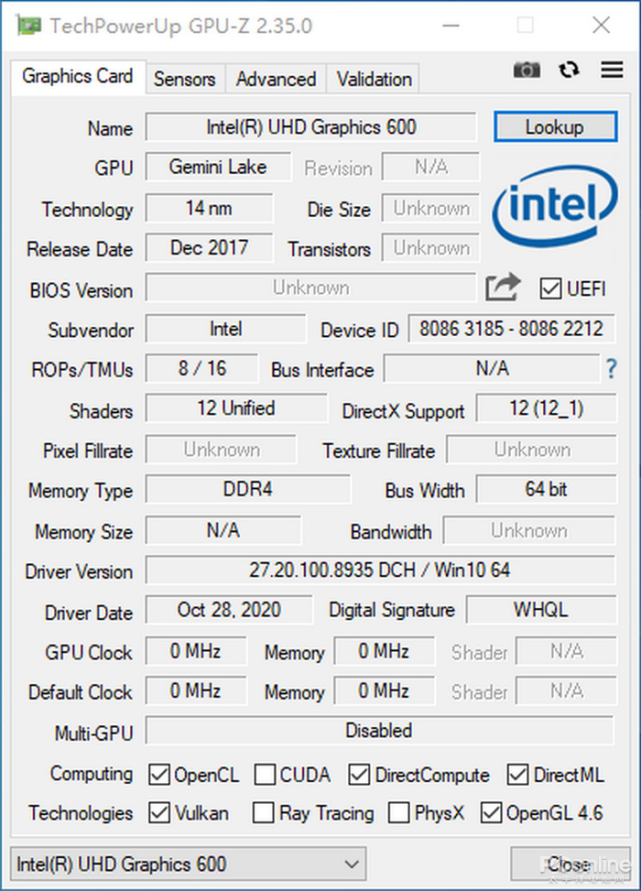Toggle the UEFI checkbox
The image size is (641, 891).
tap(550, 289)
